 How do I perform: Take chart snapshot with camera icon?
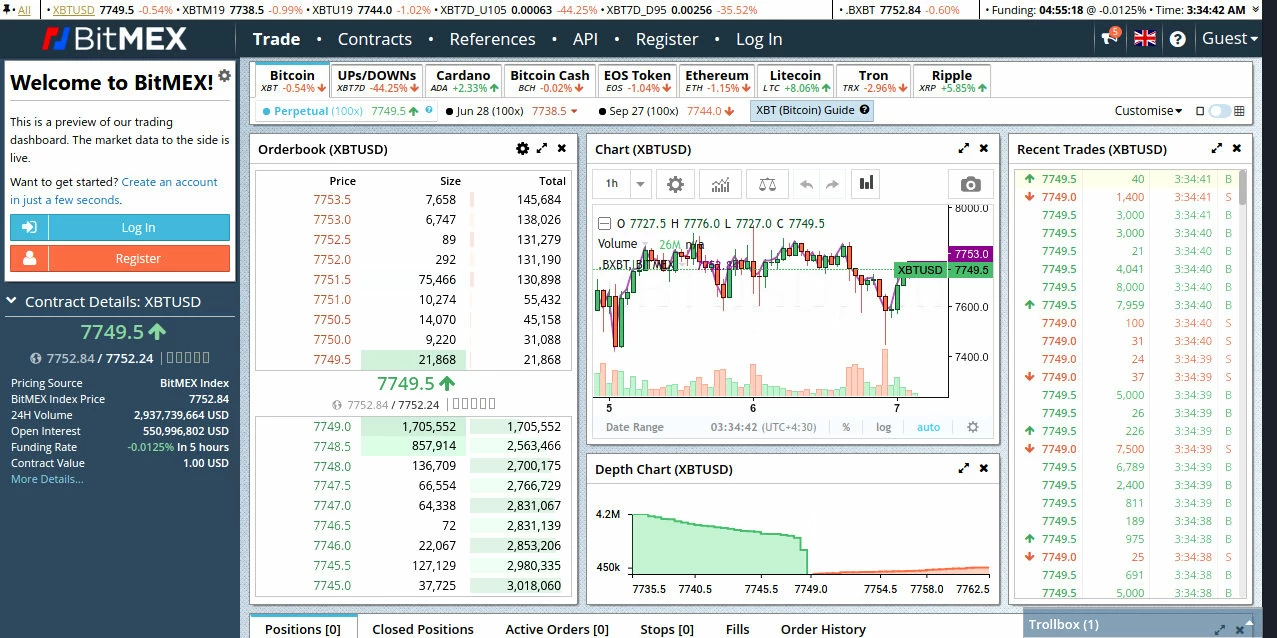[x=970, y=184]
